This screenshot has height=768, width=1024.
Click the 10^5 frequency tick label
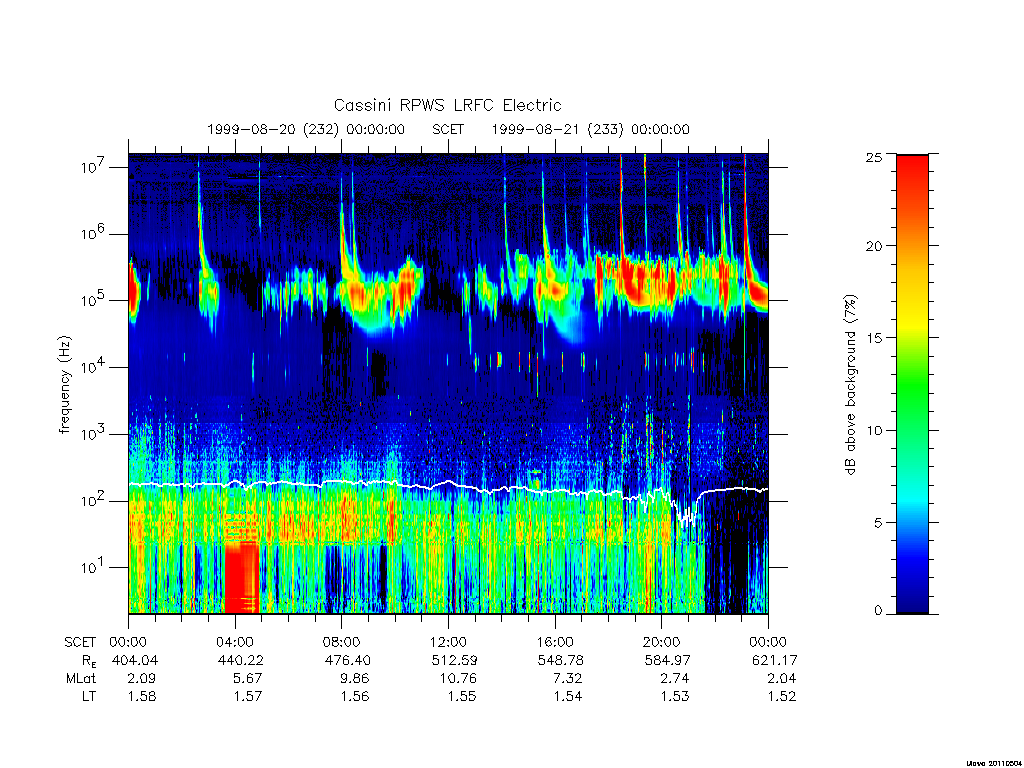(x=95, y=300)
